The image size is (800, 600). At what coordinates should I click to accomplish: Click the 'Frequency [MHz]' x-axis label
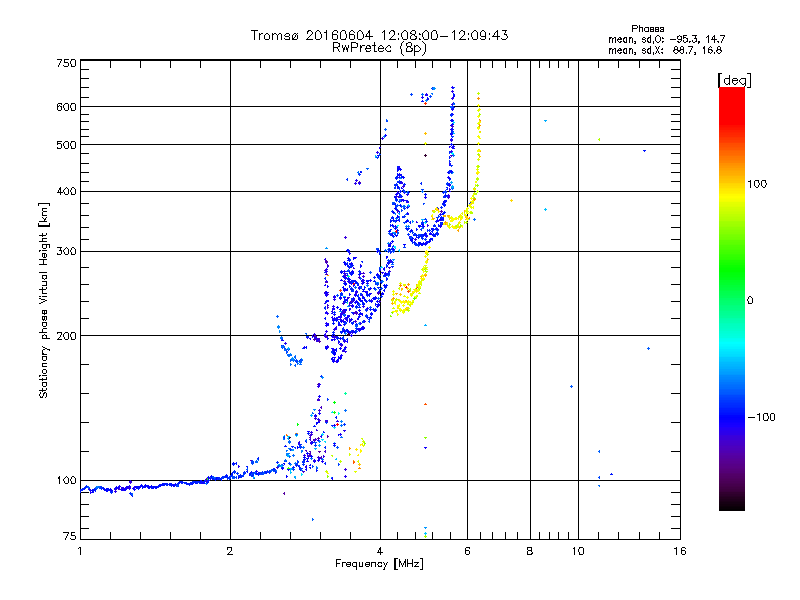[x=379, y=564]
